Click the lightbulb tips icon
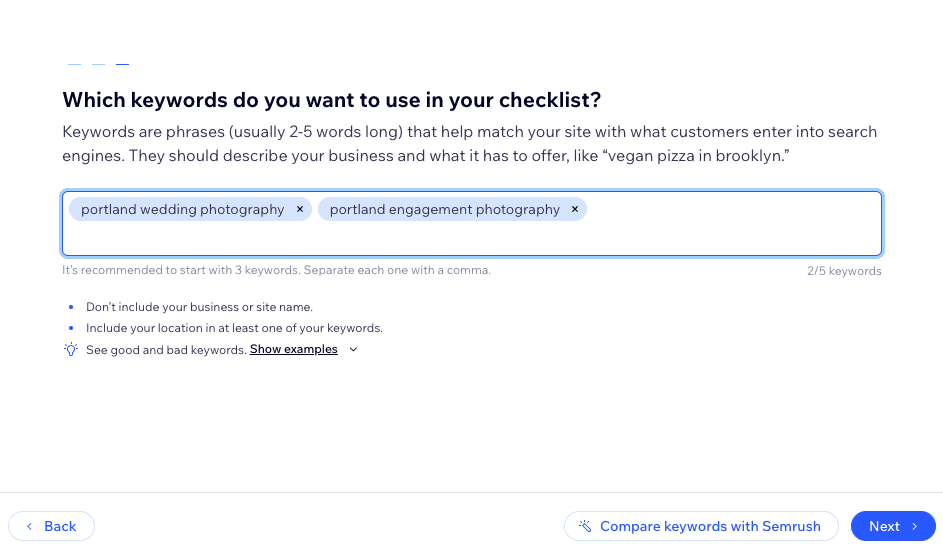The image size is (943, 554). click(71, 349)
